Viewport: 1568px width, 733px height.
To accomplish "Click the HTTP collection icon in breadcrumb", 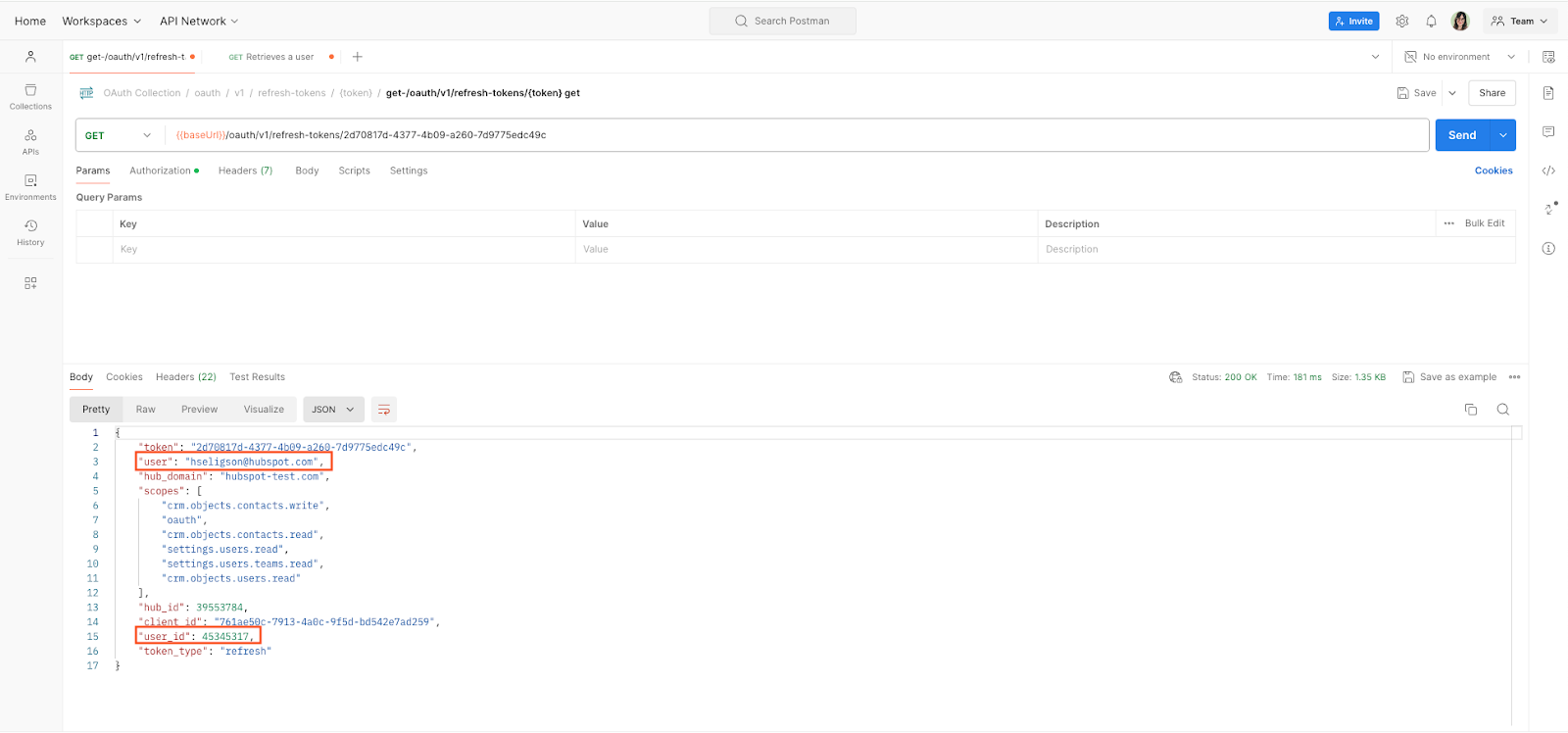I will 86,93.
